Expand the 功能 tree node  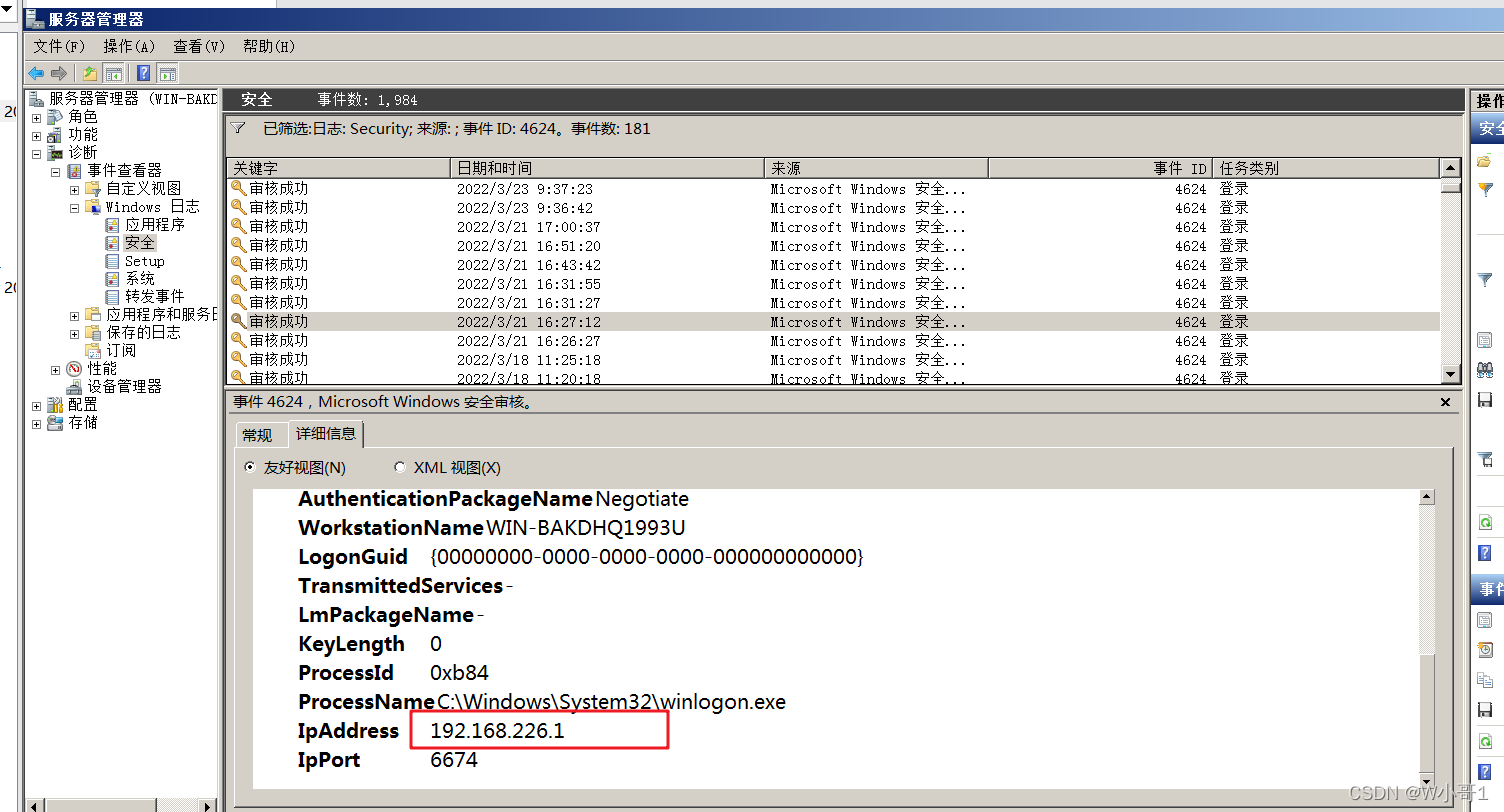click(37, 135)
